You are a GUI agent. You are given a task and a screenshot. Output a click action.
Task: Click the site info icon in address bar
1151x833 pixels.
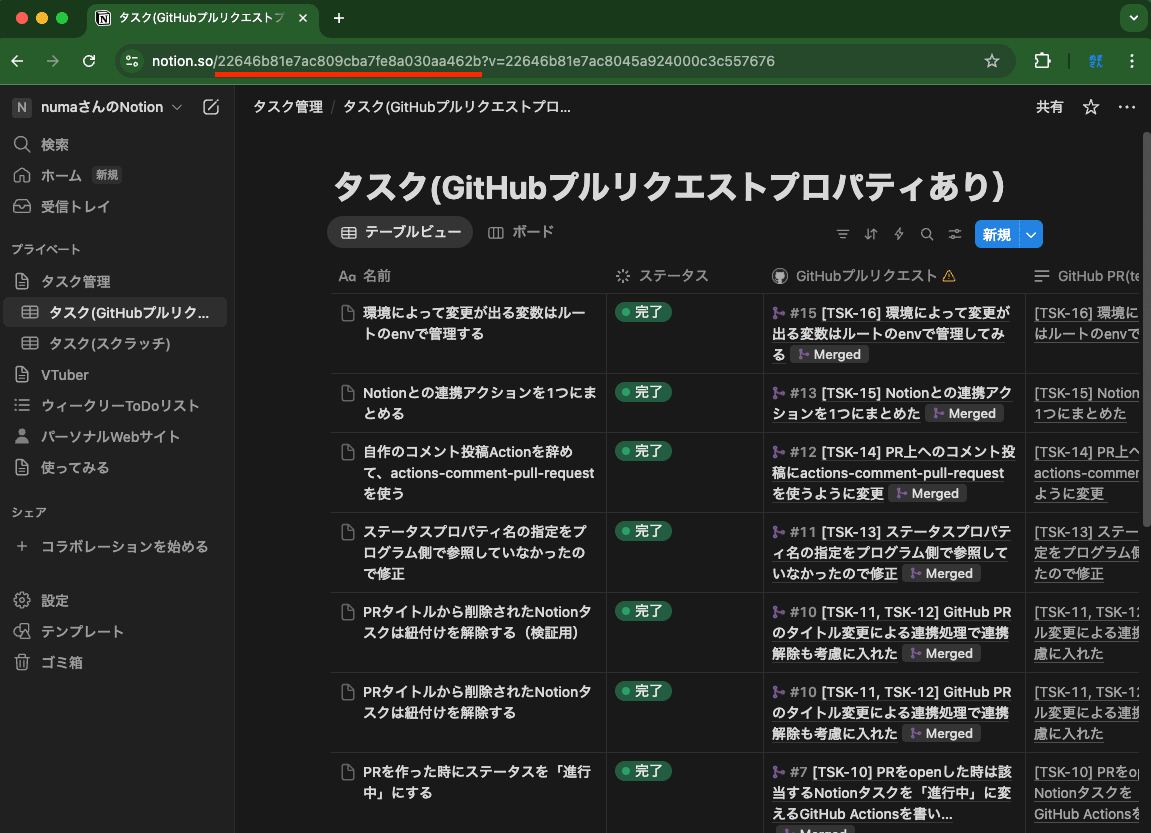132,61
